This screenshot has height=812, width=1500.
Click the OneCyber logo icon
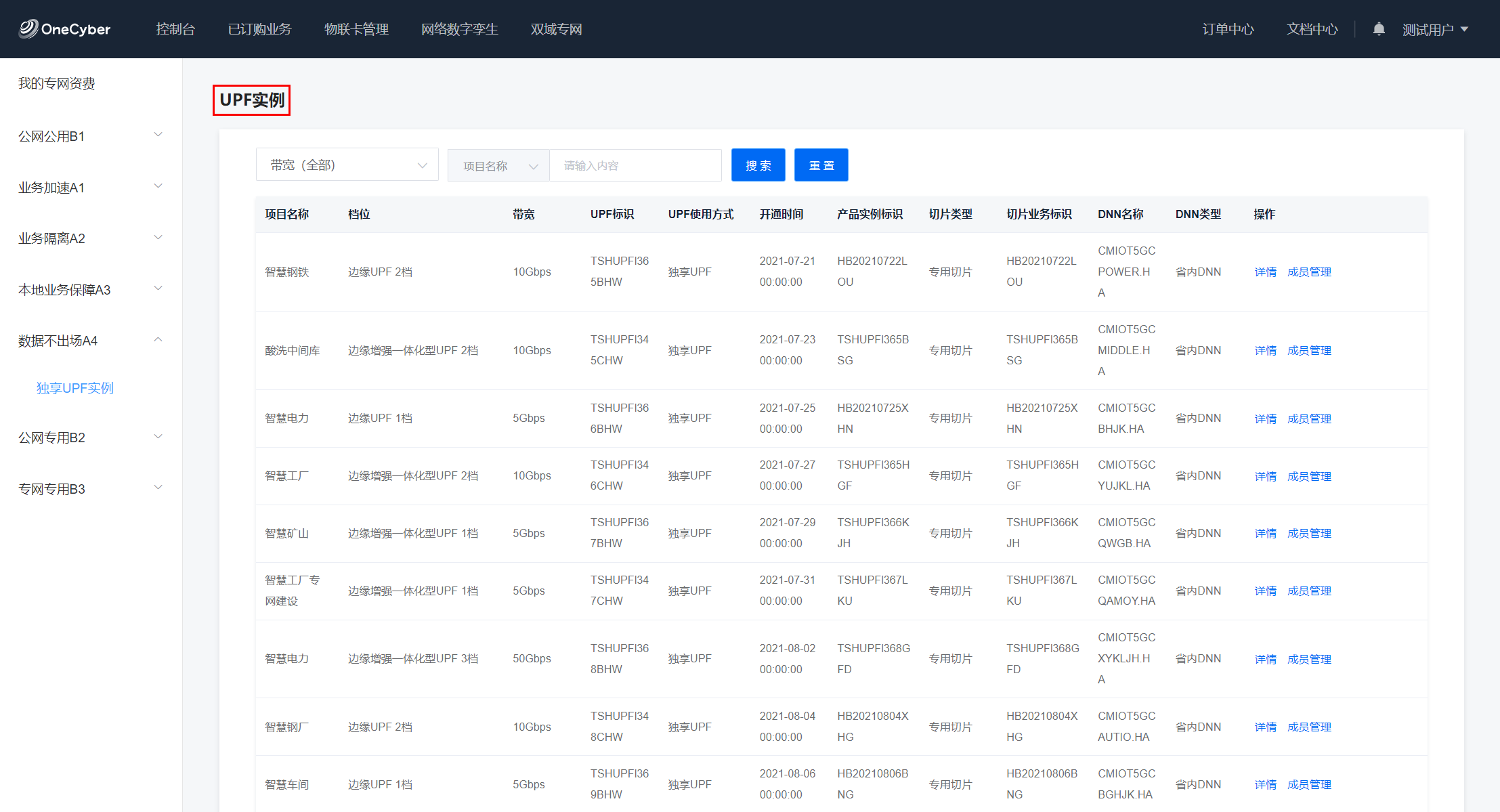click(28, 28)
